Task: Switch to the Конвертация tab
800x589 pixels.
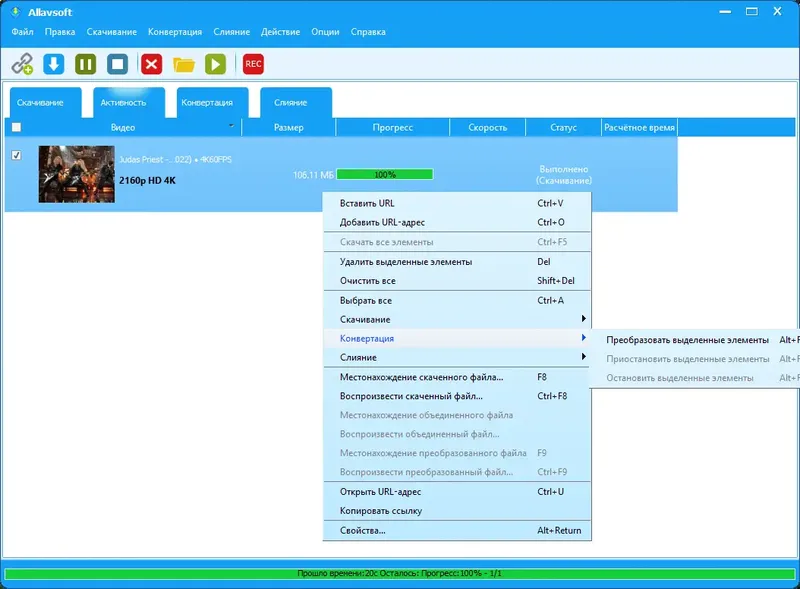Action: coord(208,101)
